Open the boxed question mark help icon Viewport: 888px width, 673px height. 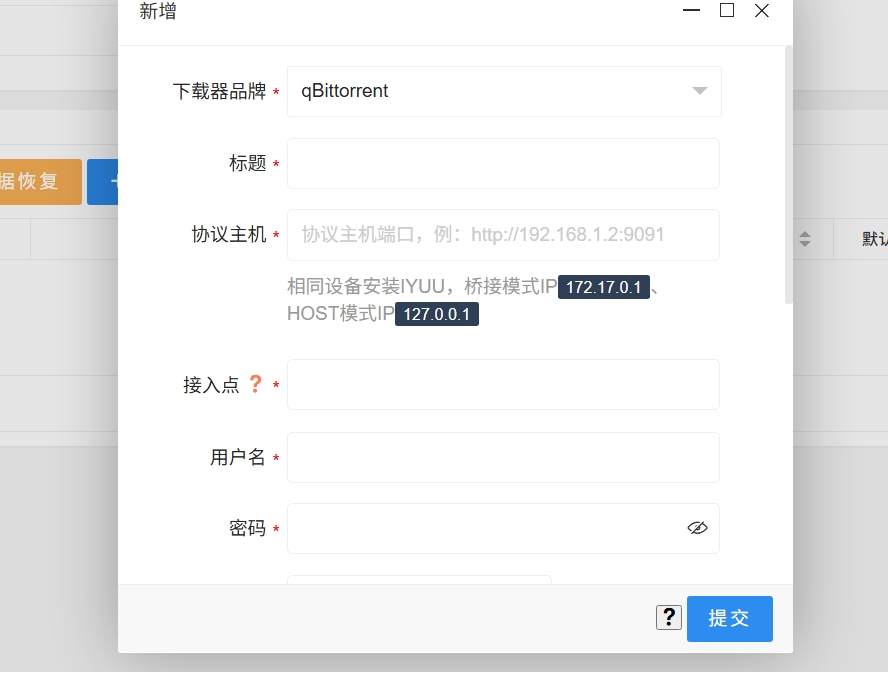pos(669,617)
